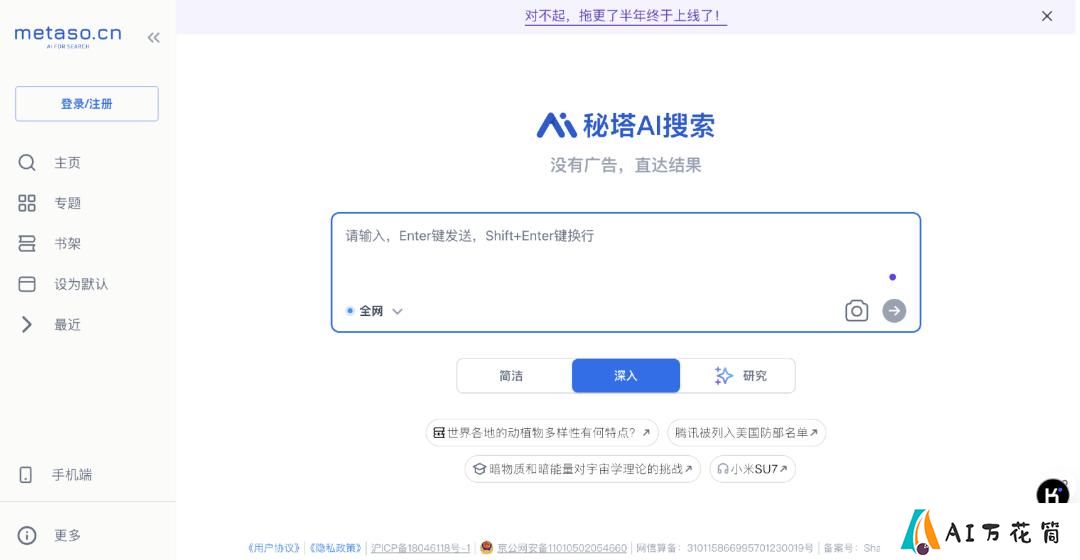Click the tagline 没有广告，直达结果
The width and height of the screenshot is (1080, 560).
(x=625, y=165)
